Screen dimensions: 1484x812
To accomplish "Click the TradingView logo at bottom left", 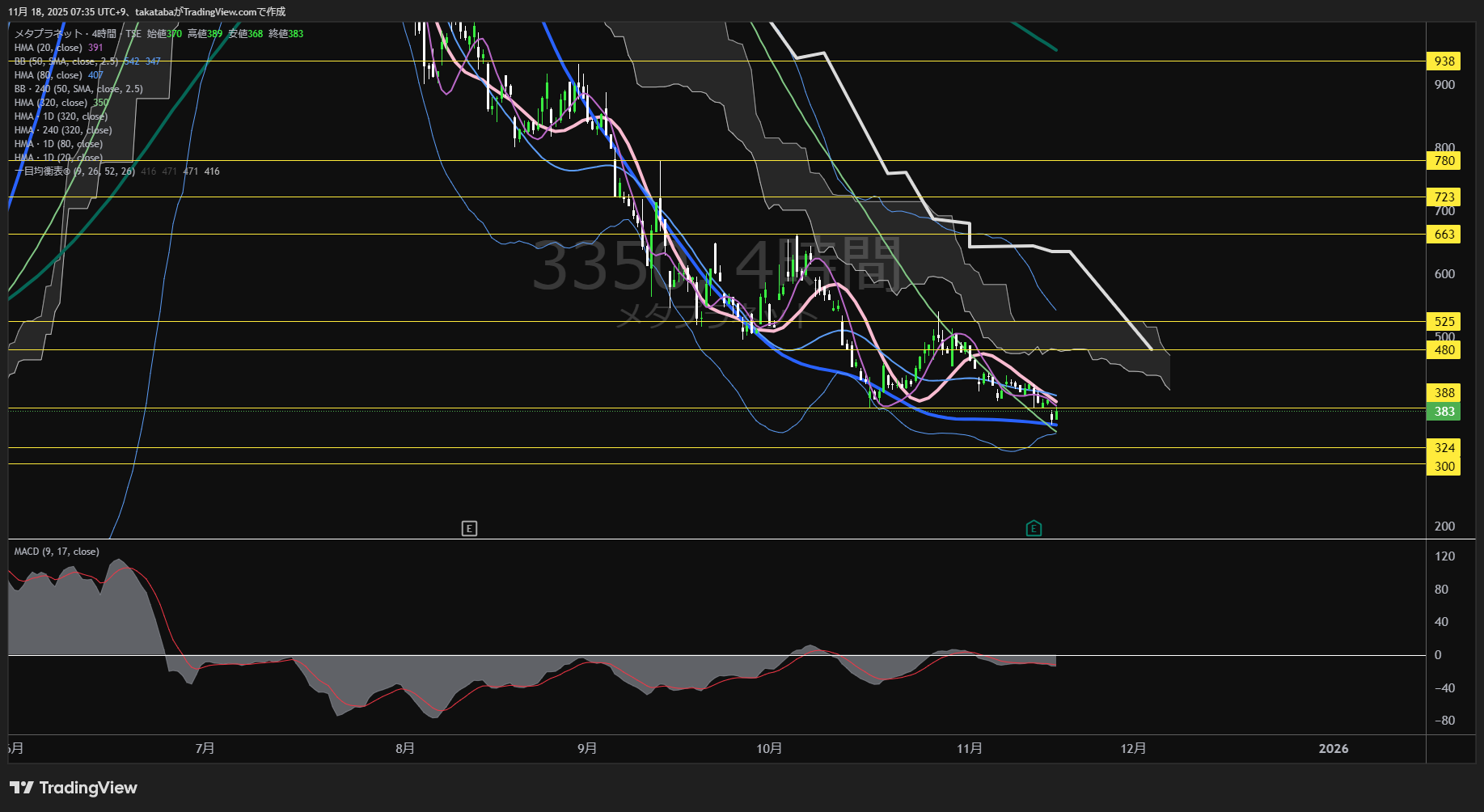I will [x=74, y=788].
